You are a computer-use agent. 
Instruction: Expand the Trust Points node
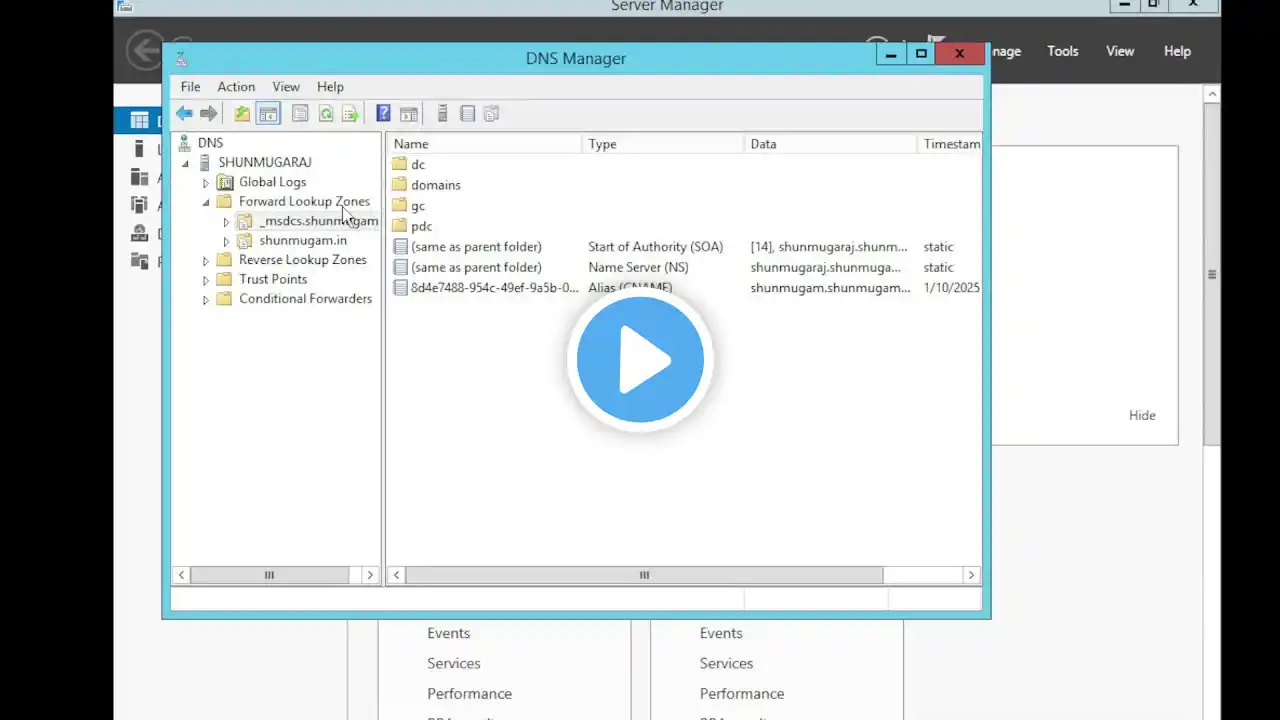click(x=206, y=280)
